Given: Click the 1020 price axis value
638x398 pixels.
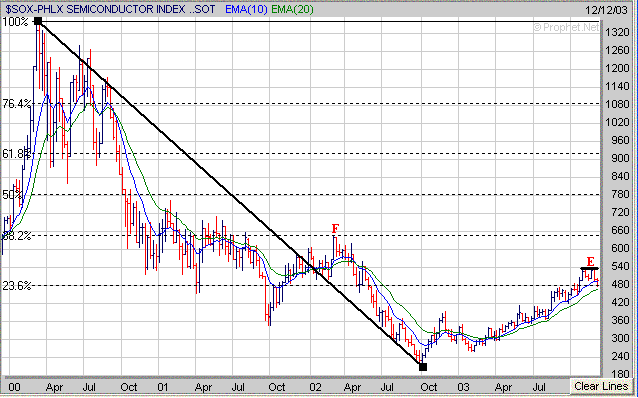Looking at the screenshot, I should pos(617,122).
